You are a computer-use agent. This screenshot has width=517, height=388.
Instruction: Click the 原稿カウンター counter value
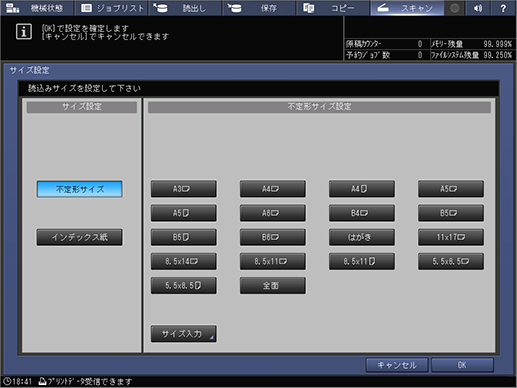[x=420, y=44]
